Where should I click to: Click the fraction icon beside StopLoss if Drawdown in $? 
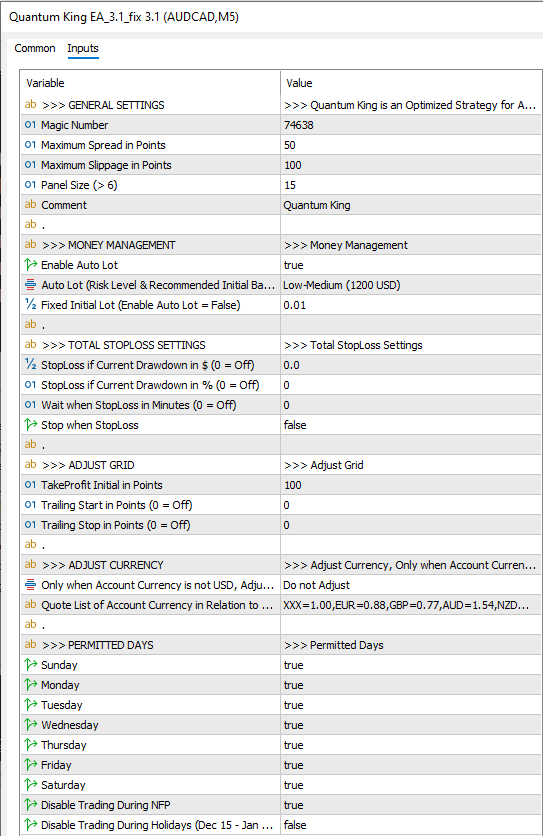(x=30, y=365)
